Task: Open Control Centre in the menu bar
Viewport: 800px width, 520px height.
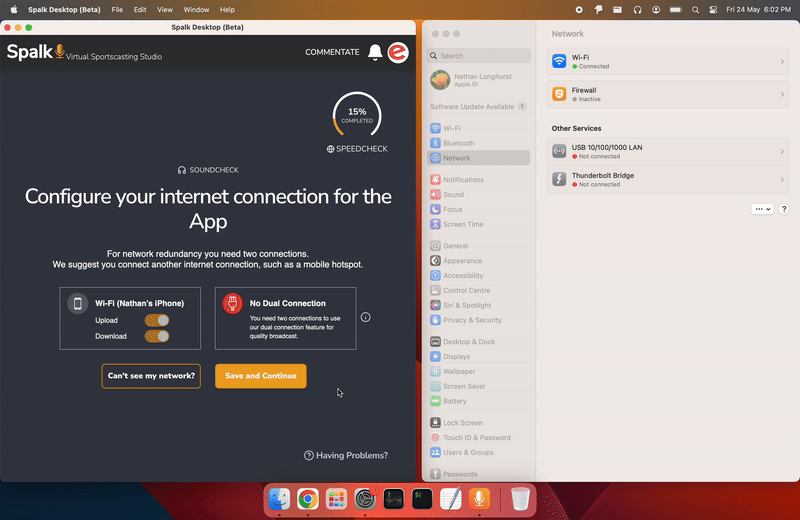Action: coord(713,10)
